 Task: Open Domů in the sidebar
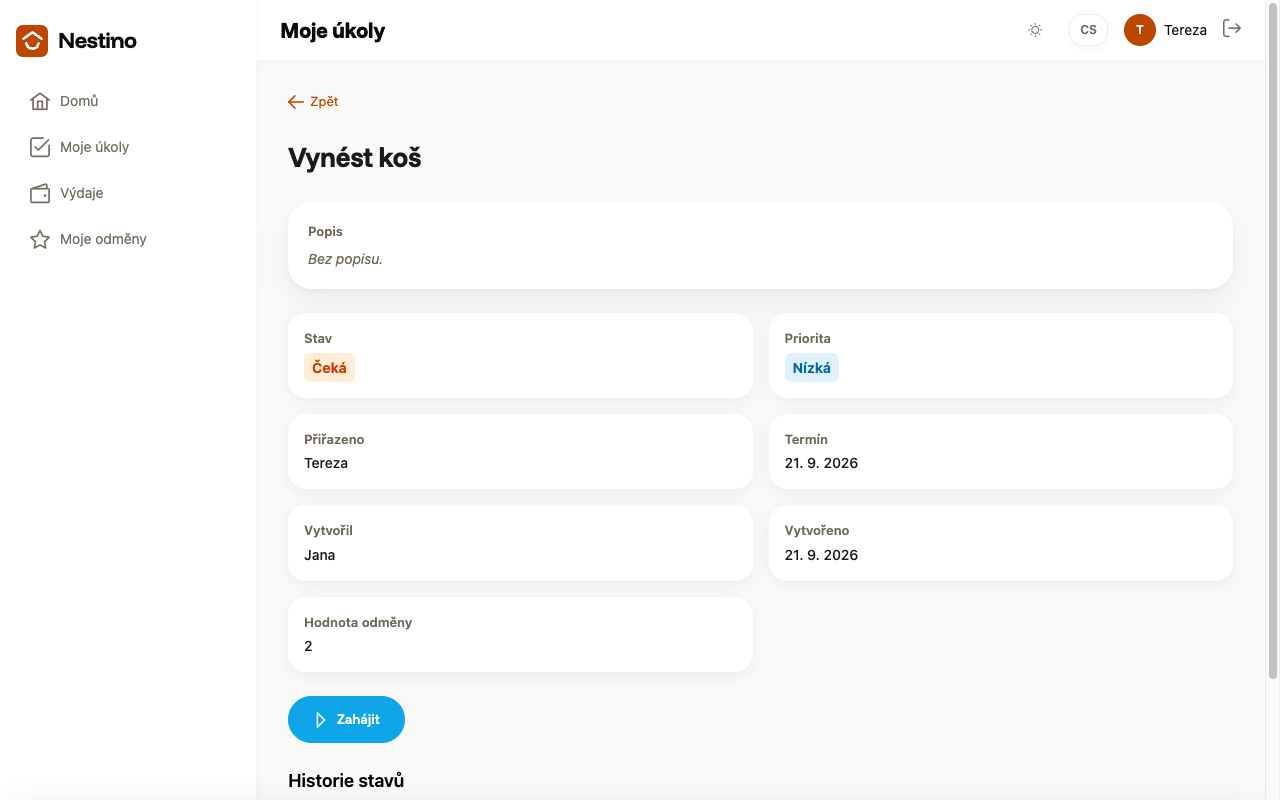(x=128, y=101)
